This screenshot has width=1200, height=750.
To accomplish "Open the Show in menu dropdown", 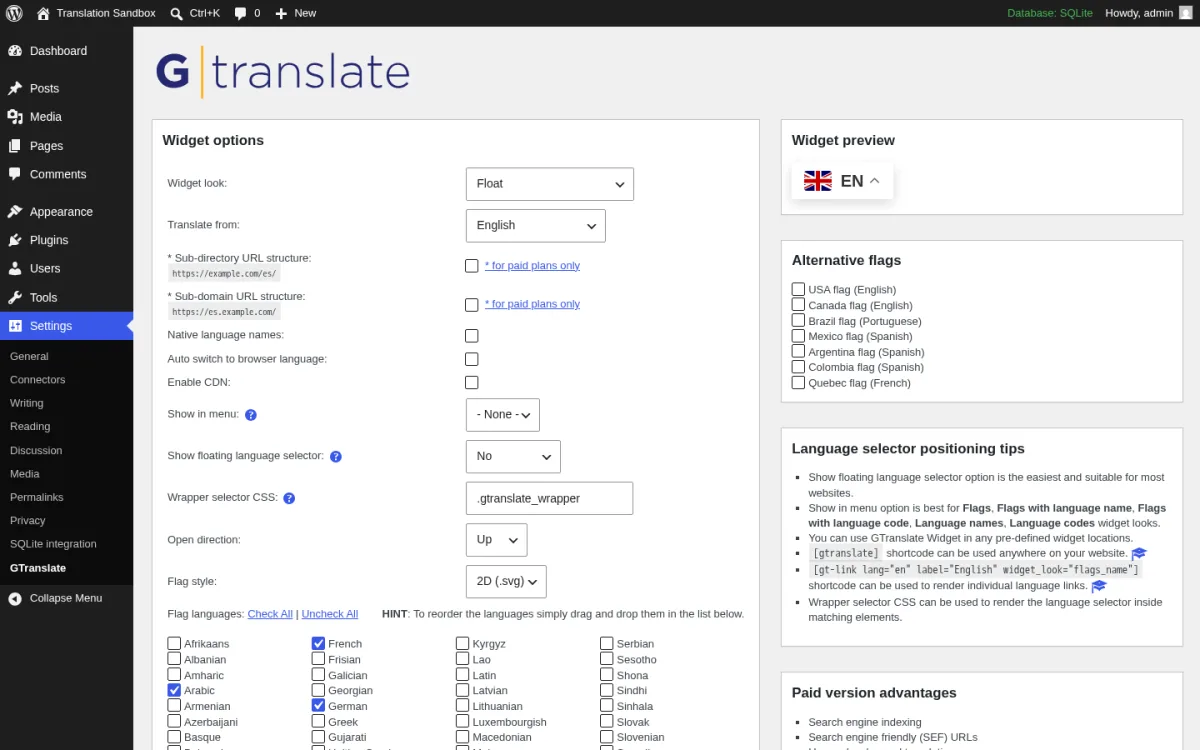I will (x=503, y=415).
